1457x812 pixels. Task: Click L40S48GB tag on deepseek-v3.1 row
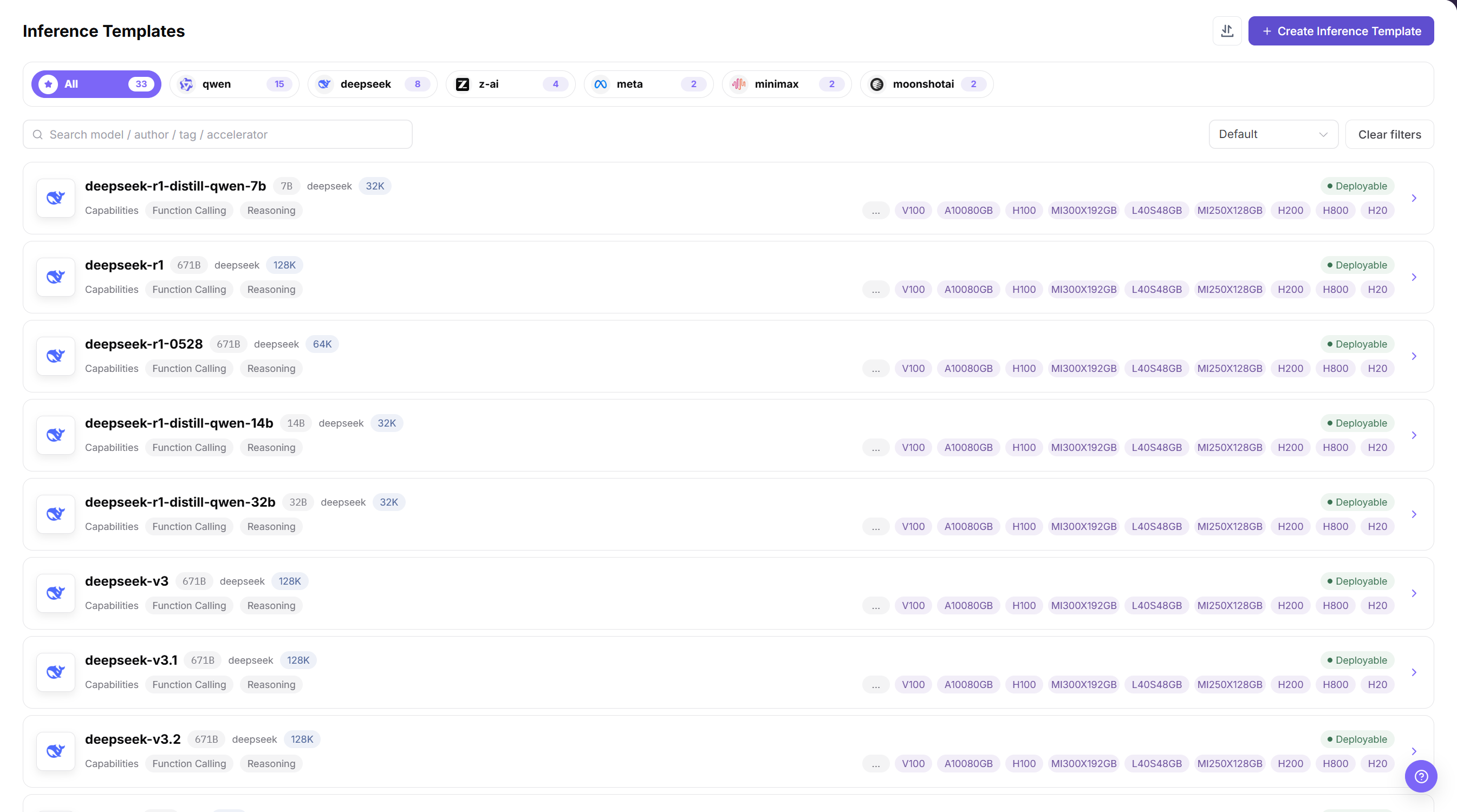click(1157, 685)
